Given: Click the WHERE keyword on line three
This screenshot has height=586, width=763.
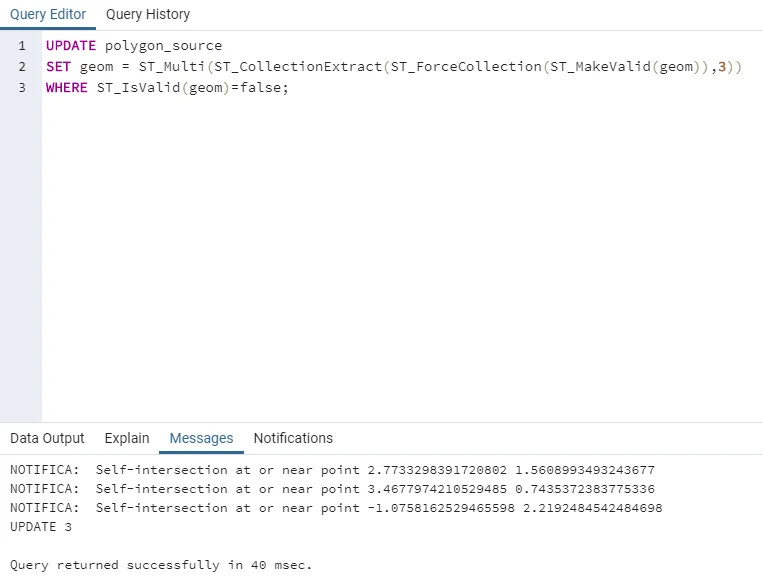Looking at the screenshot, I should 67,88.
